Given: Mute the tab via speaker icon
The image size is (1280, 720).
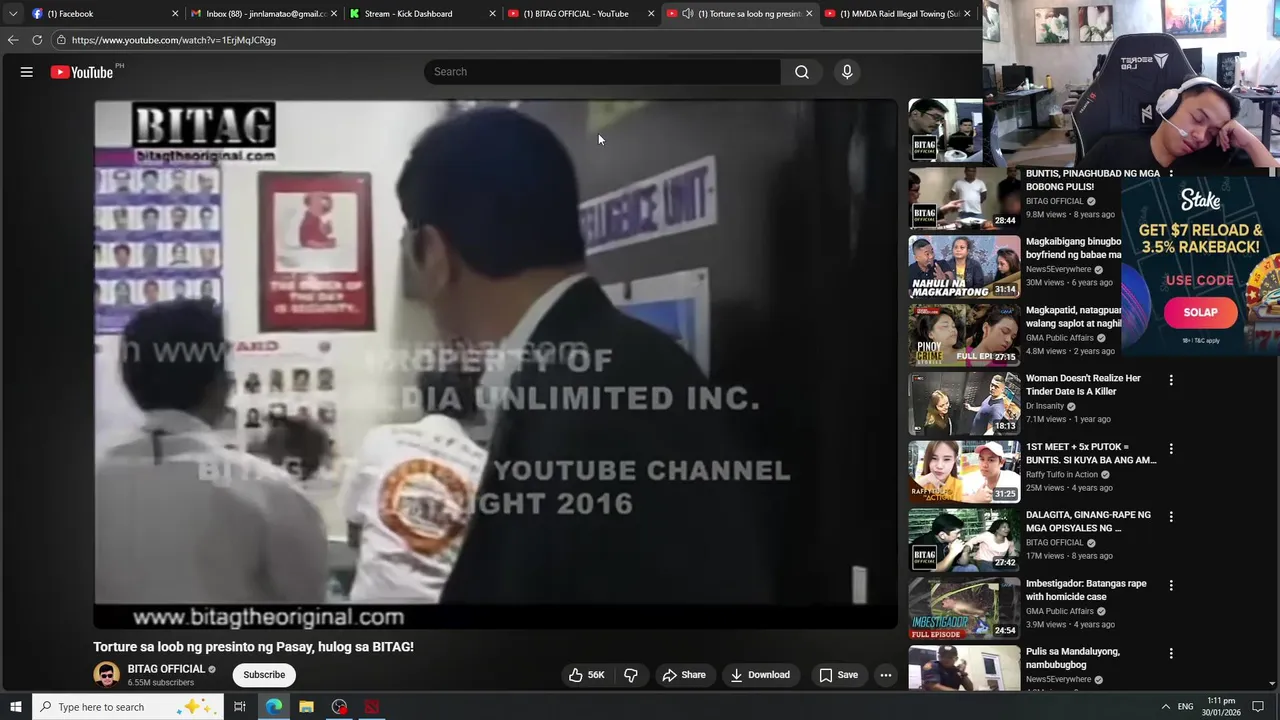Looking at the screenshot, I should click(687, 14).
